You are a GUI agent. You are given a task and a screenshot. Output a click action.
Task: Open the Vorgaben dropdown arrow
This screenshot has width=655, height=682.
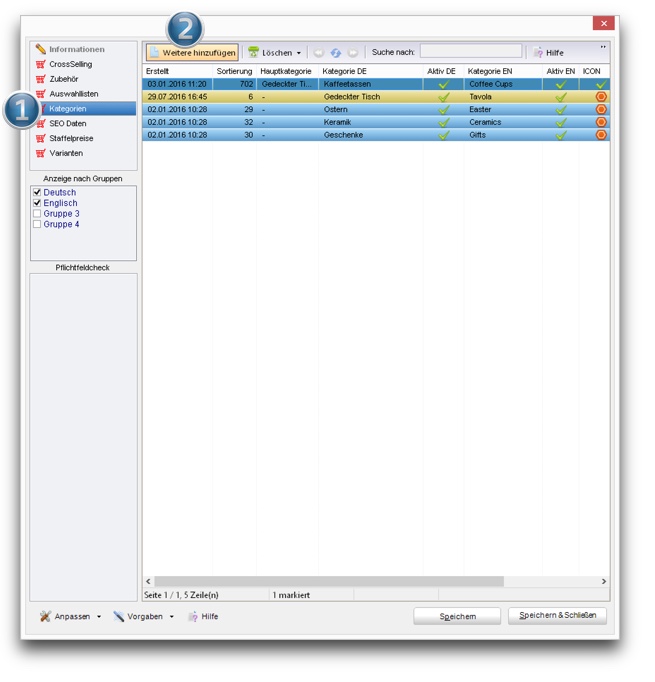pyautogui.click(x=171, y=616)
